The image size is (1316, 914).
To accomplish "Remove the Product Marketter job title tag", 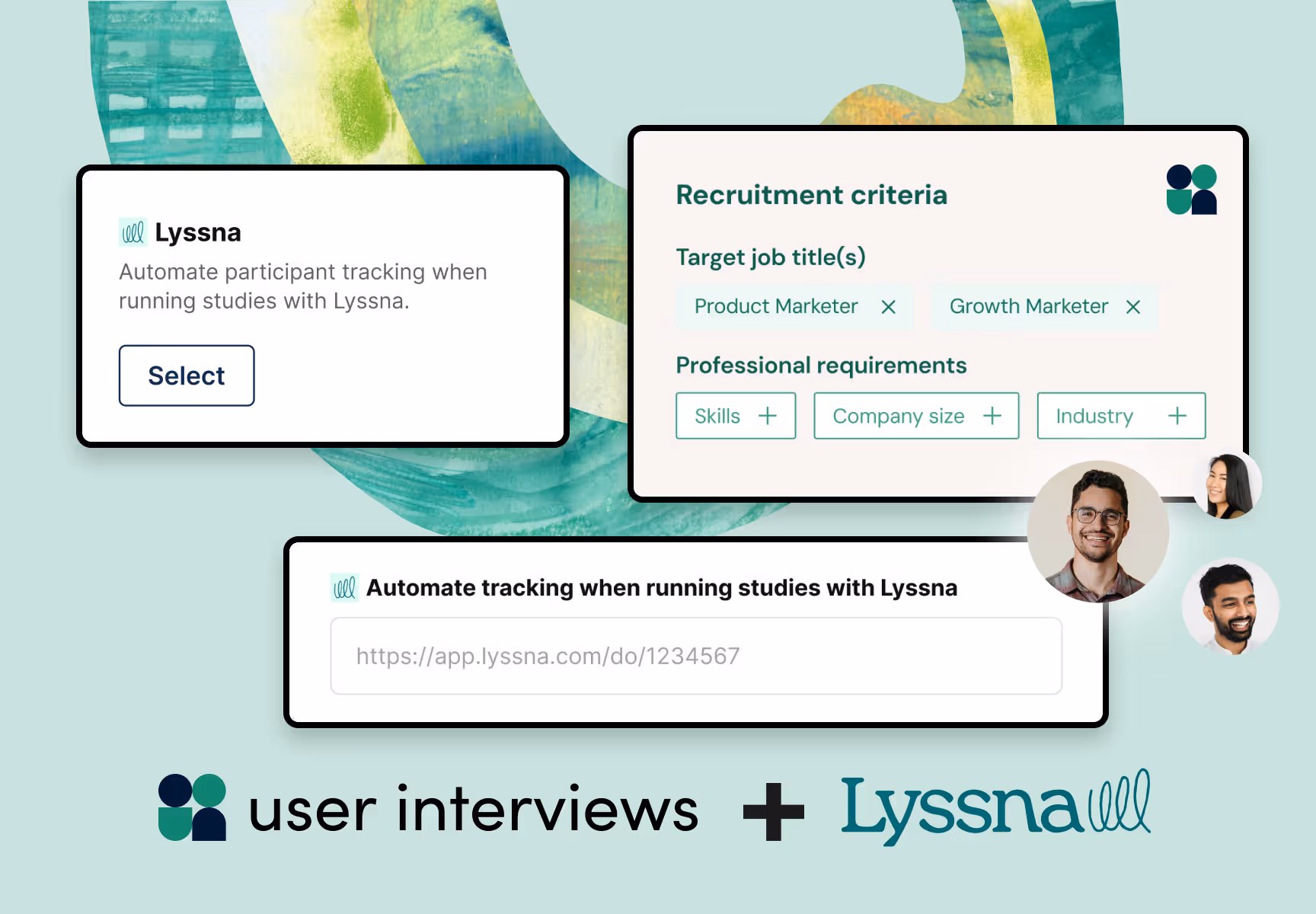I will [x=888, y=307].
